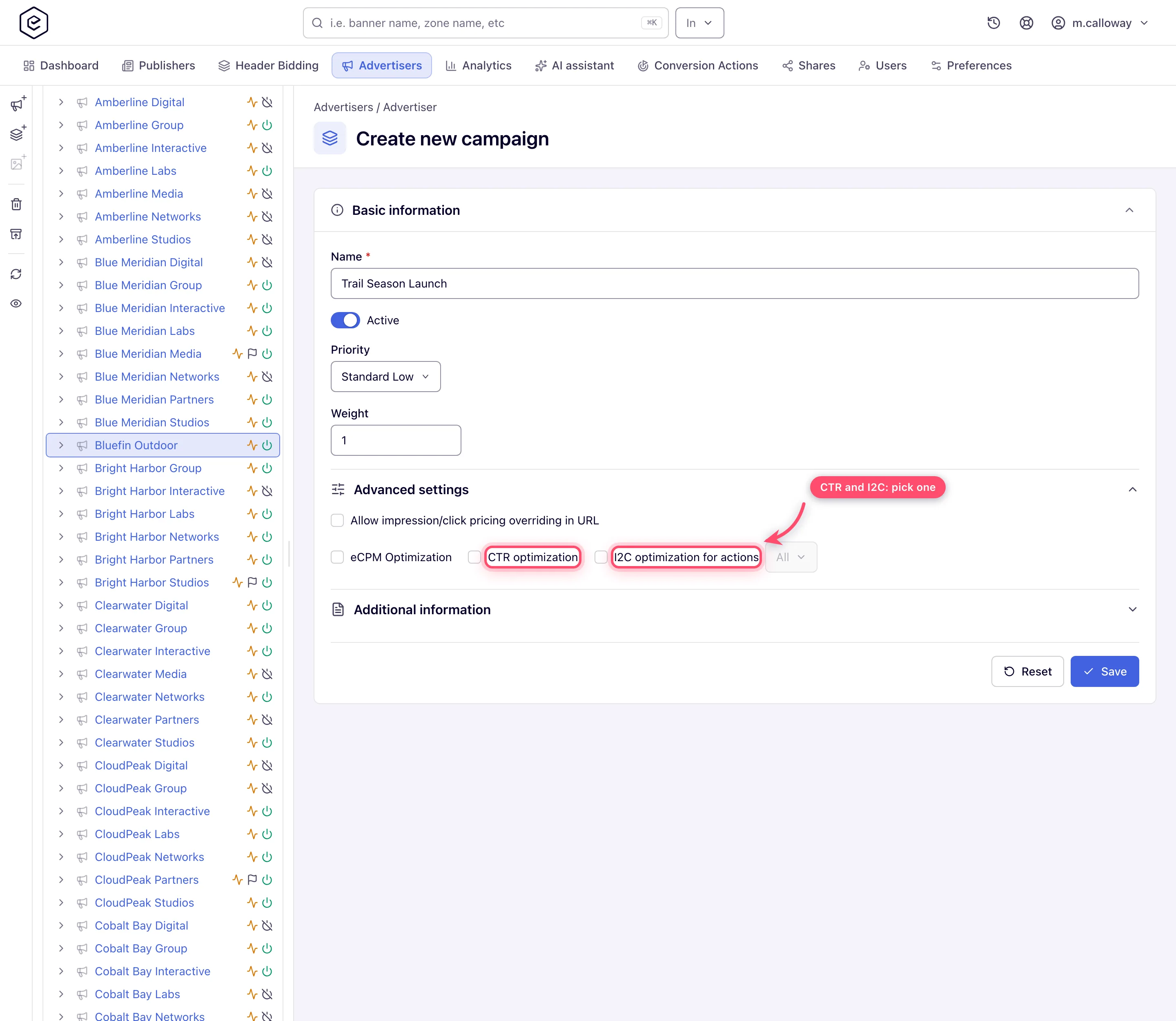The height and width of the screenshot is (1021, 1176).
Task: Click the Advertiser breadcrumb link
Action: (410, 107)
